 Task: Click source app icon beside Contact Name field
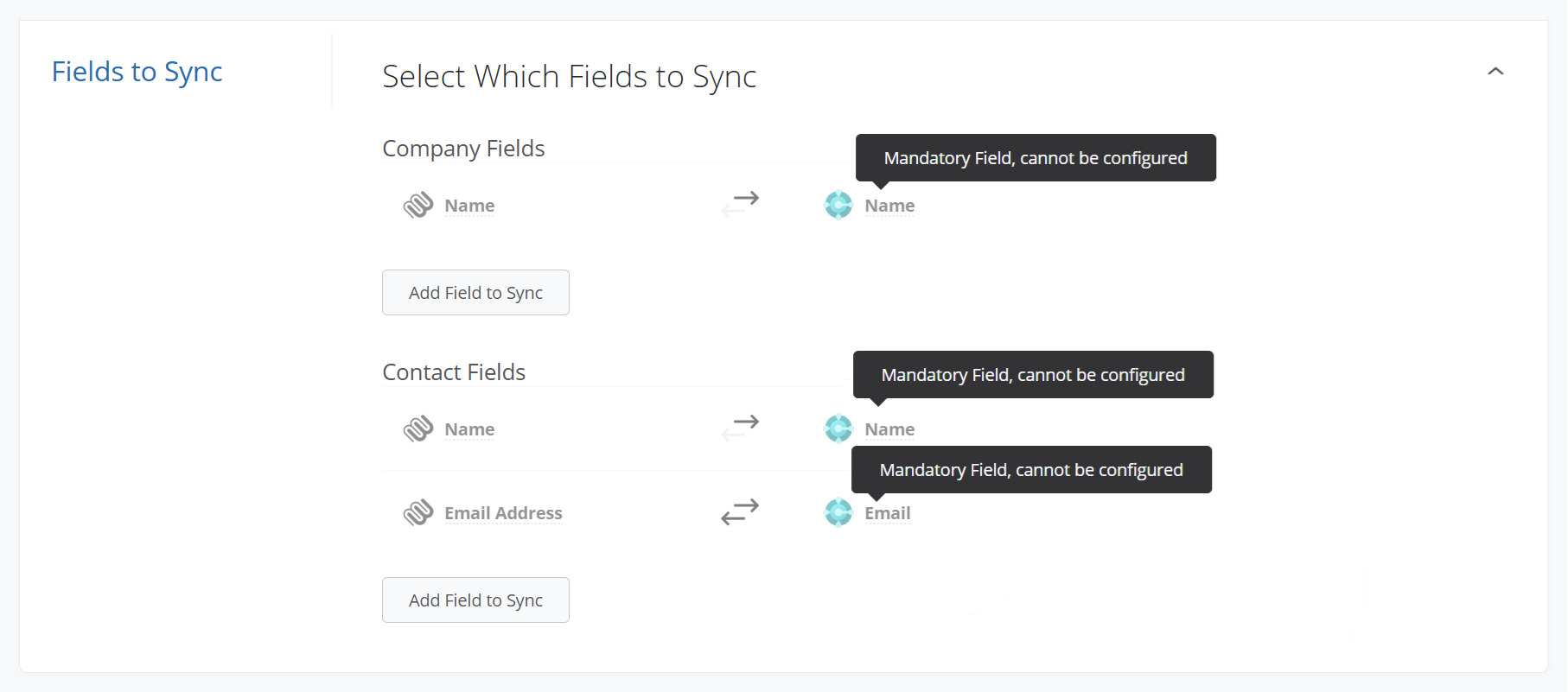tap(418, 429)
